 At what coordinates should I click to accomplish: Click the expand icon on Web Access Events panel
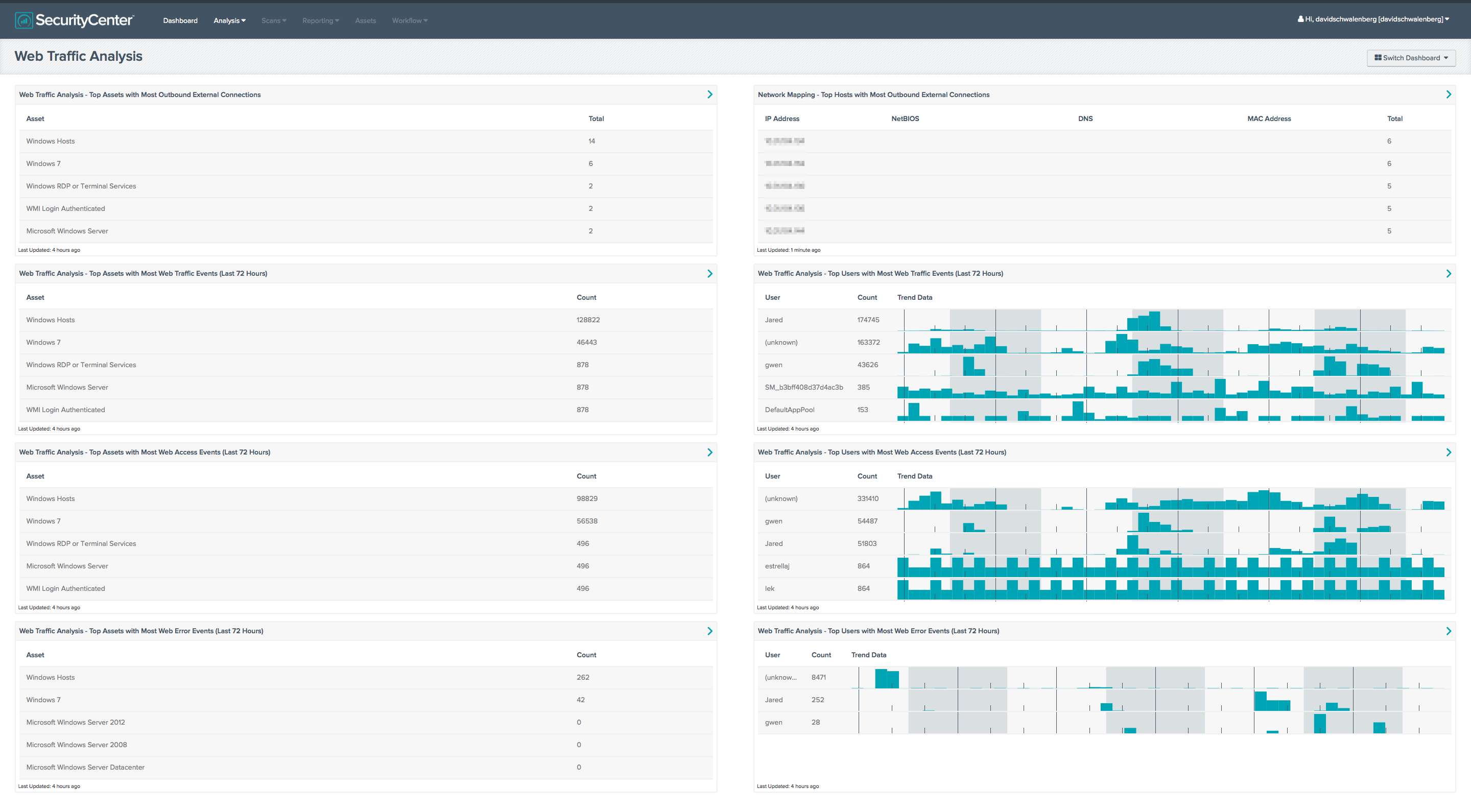pyautogui.click(x=710, y=451)
